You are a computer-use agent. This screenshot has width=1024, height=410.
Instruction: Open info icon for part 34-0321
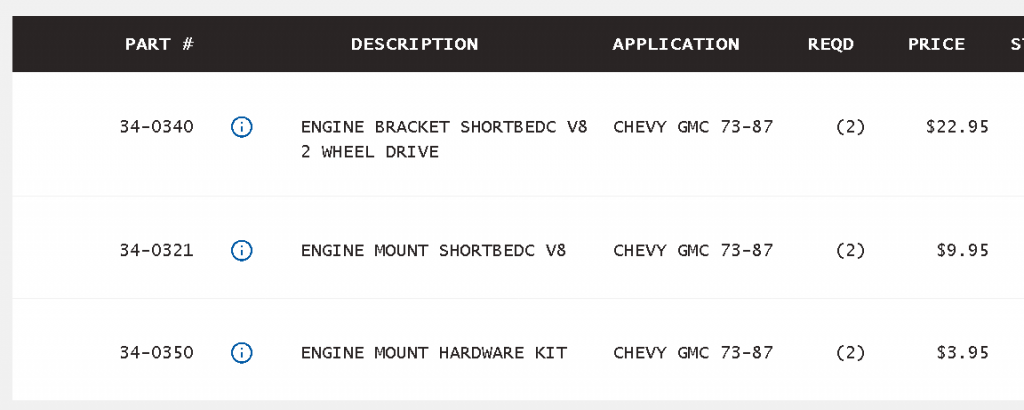[242, 250]
